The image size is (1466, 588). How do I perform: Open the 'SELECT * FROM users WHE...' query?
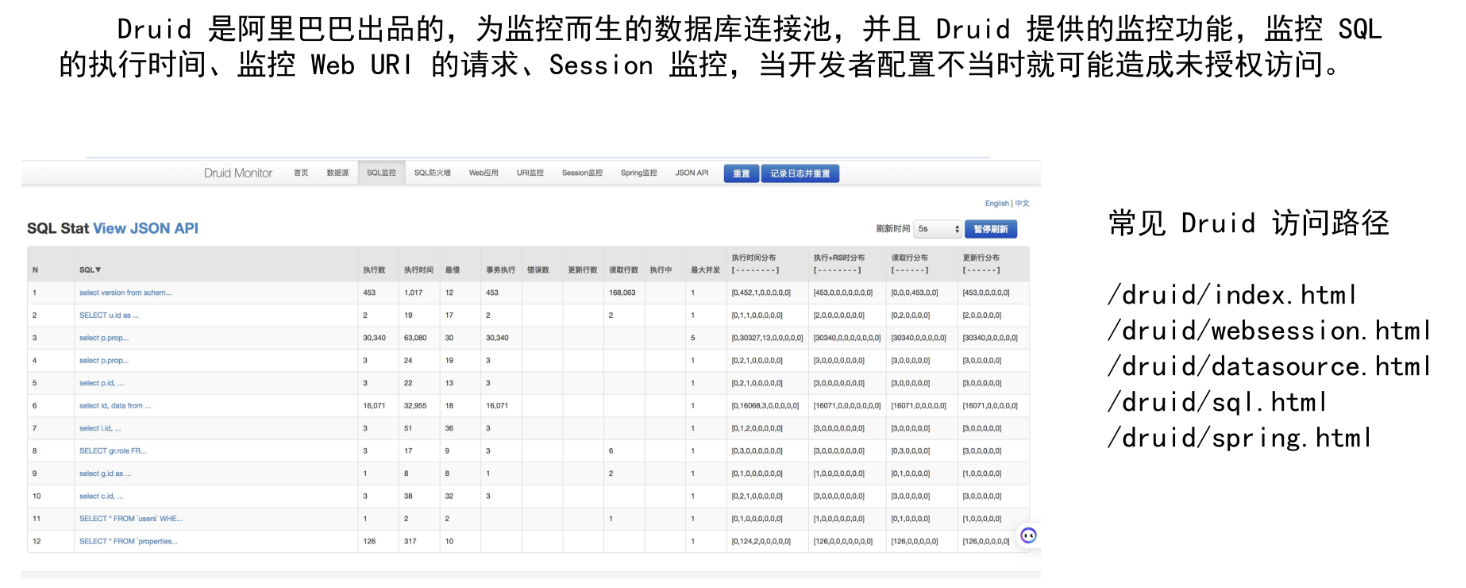(x=130, y=518)
